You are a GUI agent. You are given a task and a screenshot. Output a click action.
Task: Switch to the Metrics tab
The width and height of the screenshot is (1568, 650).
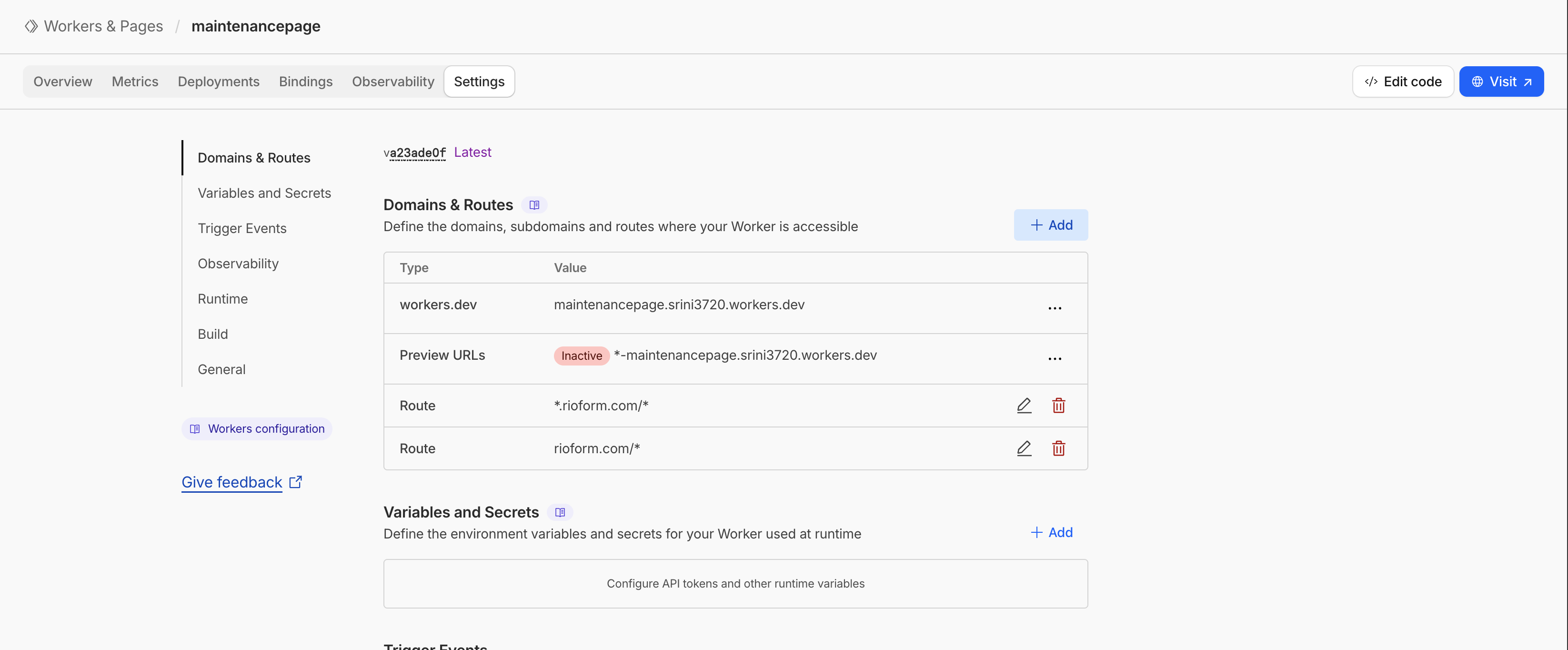(x=134, y=81)
